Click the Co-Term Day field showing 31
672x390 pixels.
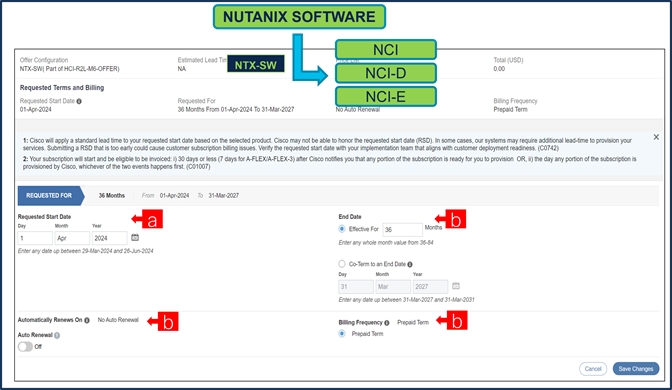pos(356,287)
